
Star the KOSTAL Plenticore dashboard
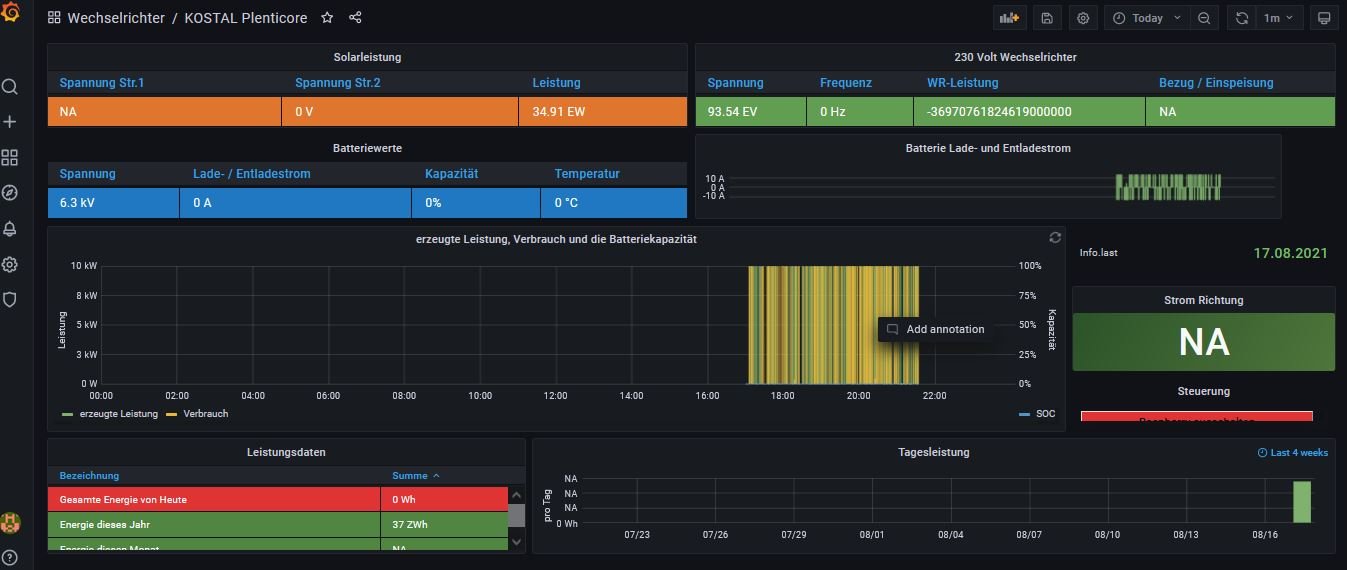[327, 18]
